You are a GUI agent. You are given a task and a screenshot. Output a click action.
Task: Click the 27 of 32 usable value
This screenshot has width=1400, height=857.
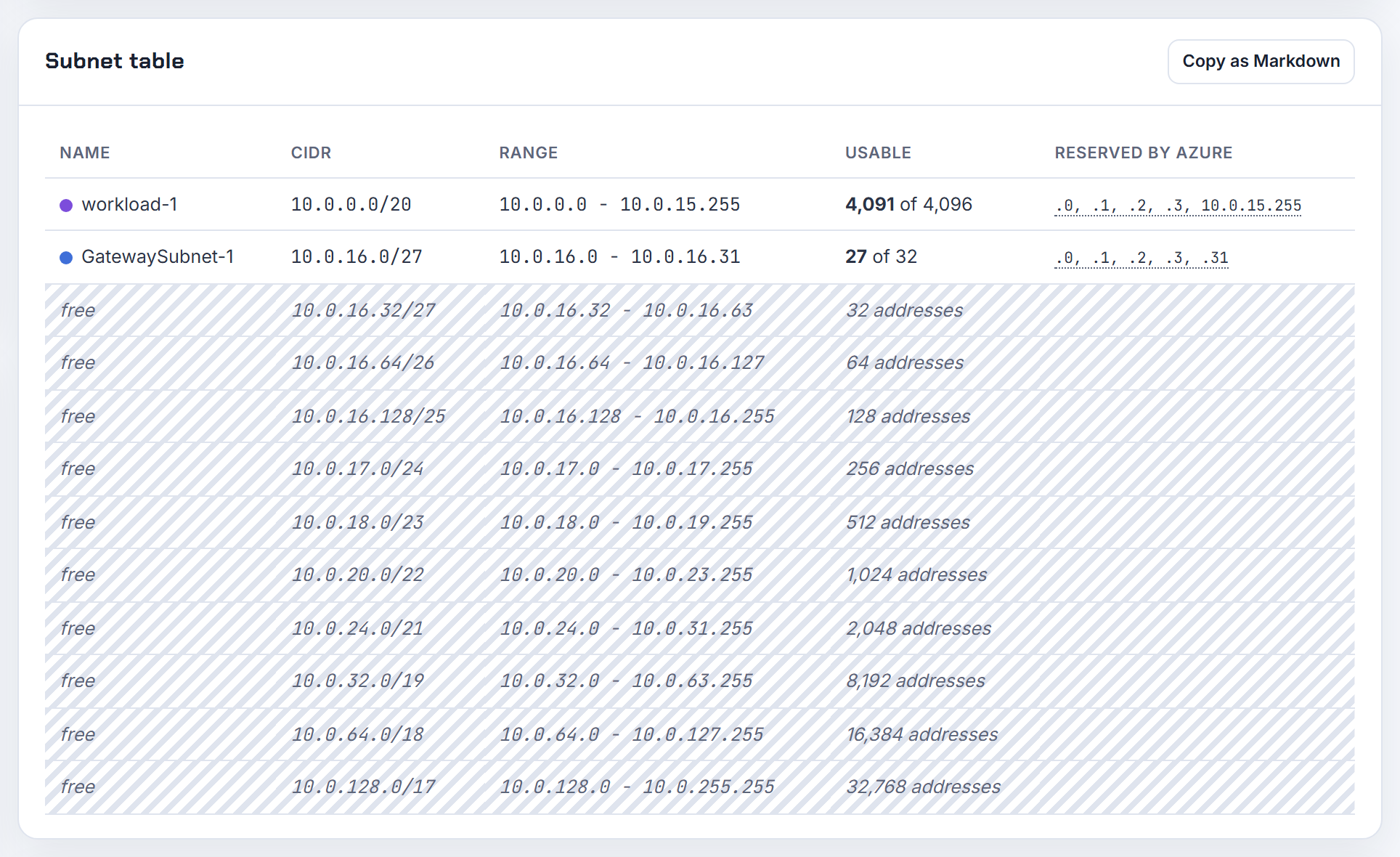[881, 257]
